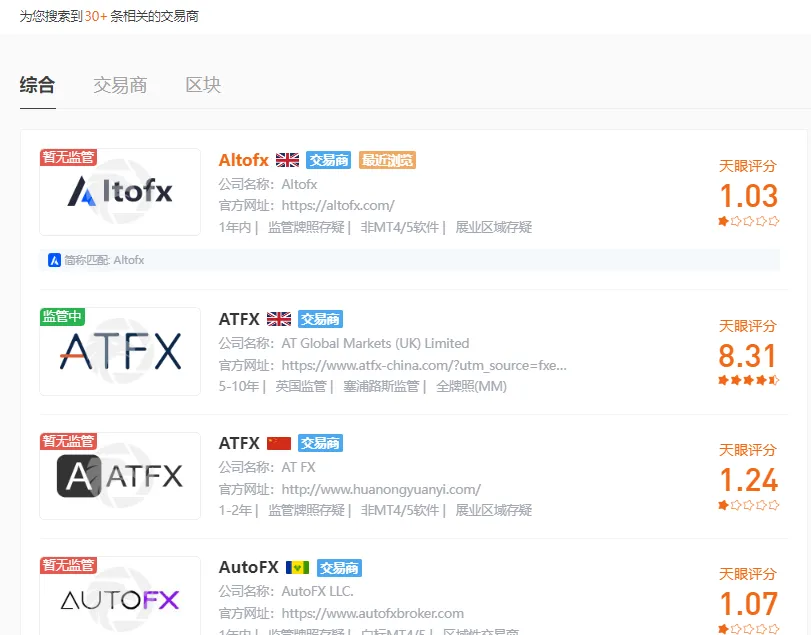
Task: Open the AutoFX broker title
Action: (249, 567)
